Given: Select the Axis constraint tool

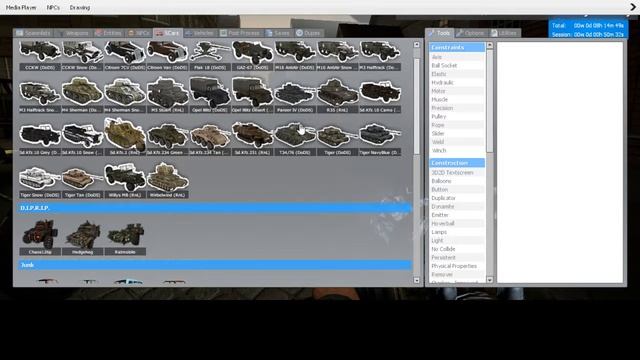Looking at the screenshot, I should click(x=457, y=57).
